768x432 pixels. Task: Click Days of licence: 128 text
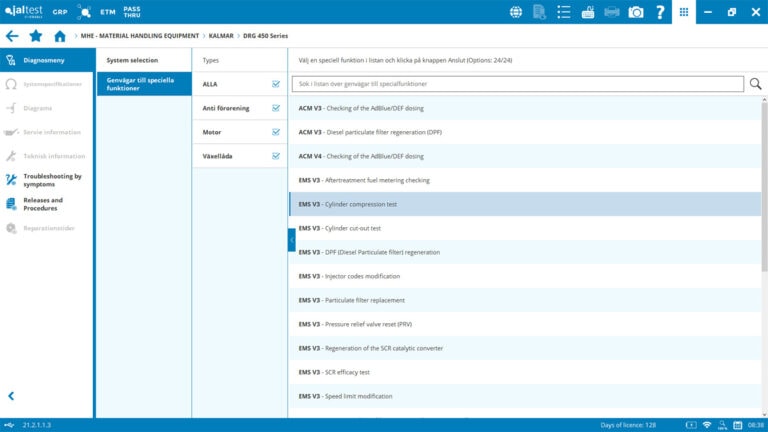pos(628,425)
